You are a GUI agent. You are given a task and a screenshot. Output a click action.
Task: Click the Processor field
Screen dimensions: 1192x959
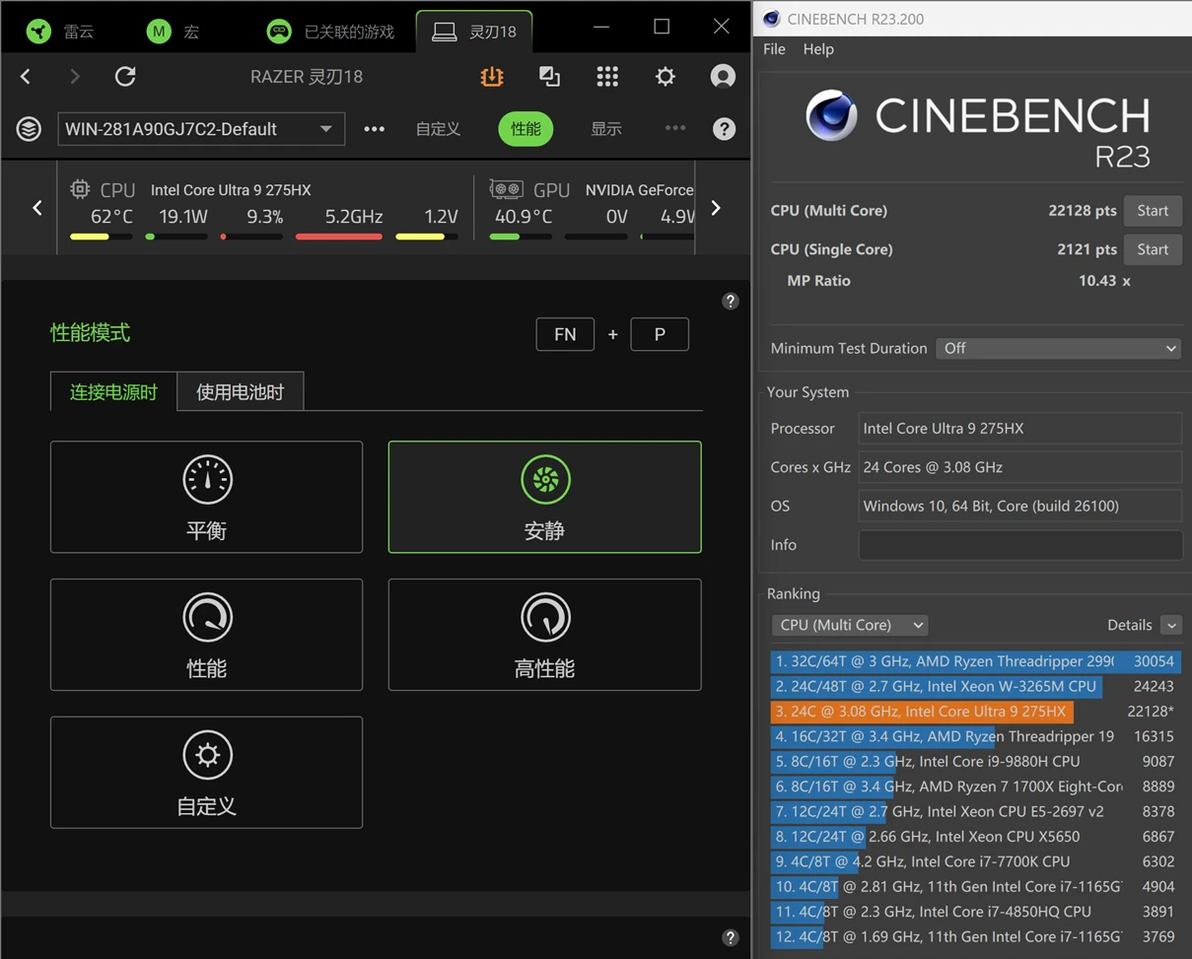click(1020, 429)
